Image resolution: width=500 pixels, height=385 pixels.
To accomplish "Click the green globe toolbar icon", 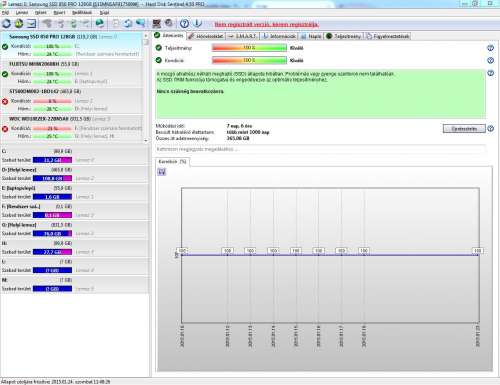I will click(99, 23).
